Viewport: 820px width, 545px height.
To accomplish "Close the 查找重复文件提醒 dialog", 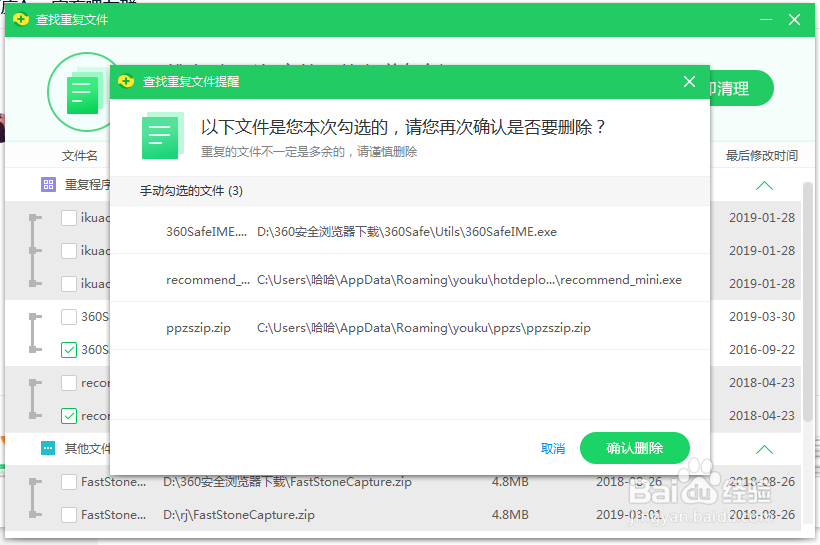I will 689,82.
